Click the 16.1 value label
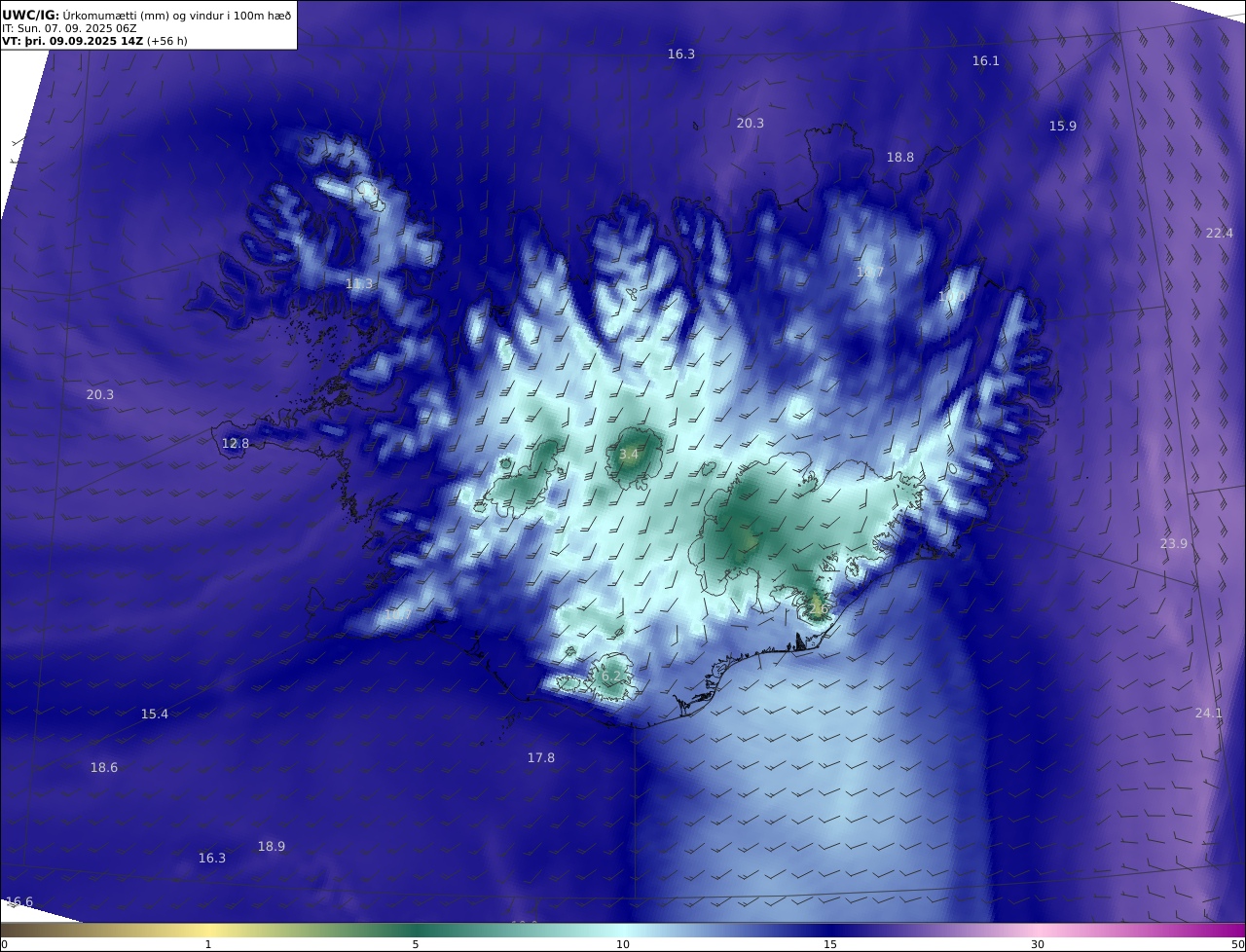The width and height of the screenshot is (1246, 952). pos(986,60)
